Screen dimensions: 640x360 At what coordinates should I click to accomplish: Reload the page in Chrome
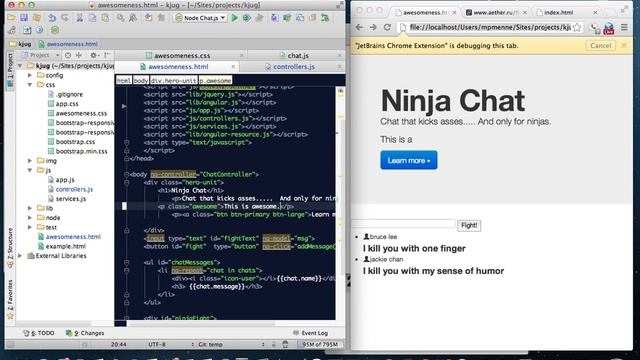[x=387, y=27]
